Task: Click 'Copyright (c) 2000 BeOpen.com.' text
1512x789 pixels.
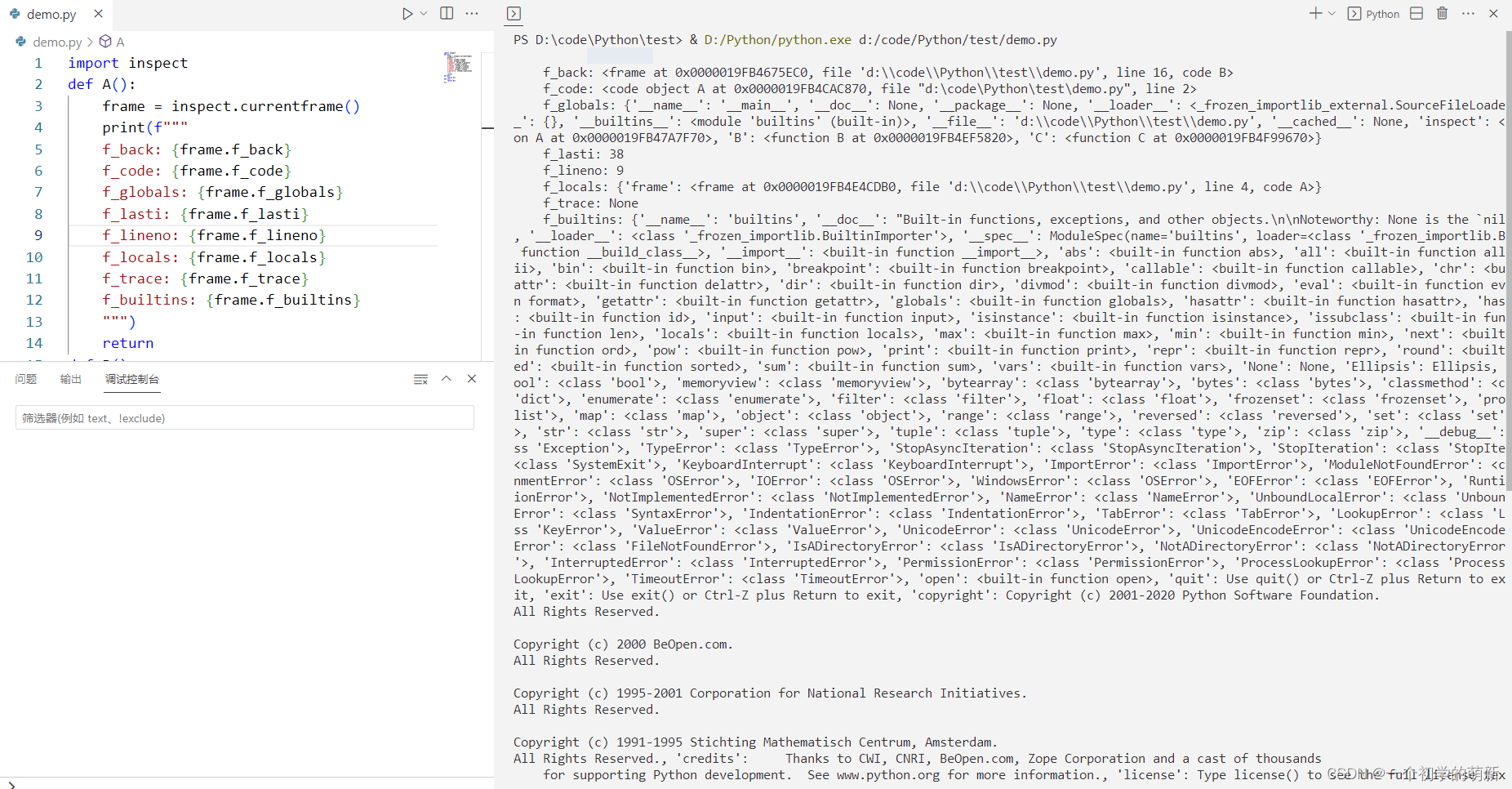Action: tap(624, 644)
